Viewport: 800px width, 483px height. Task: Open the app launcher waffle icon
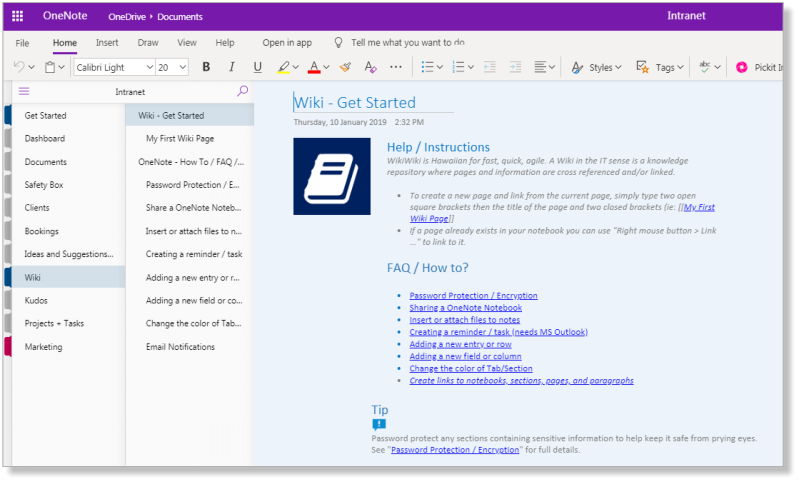pyautogui.click(x=17, y=16)
